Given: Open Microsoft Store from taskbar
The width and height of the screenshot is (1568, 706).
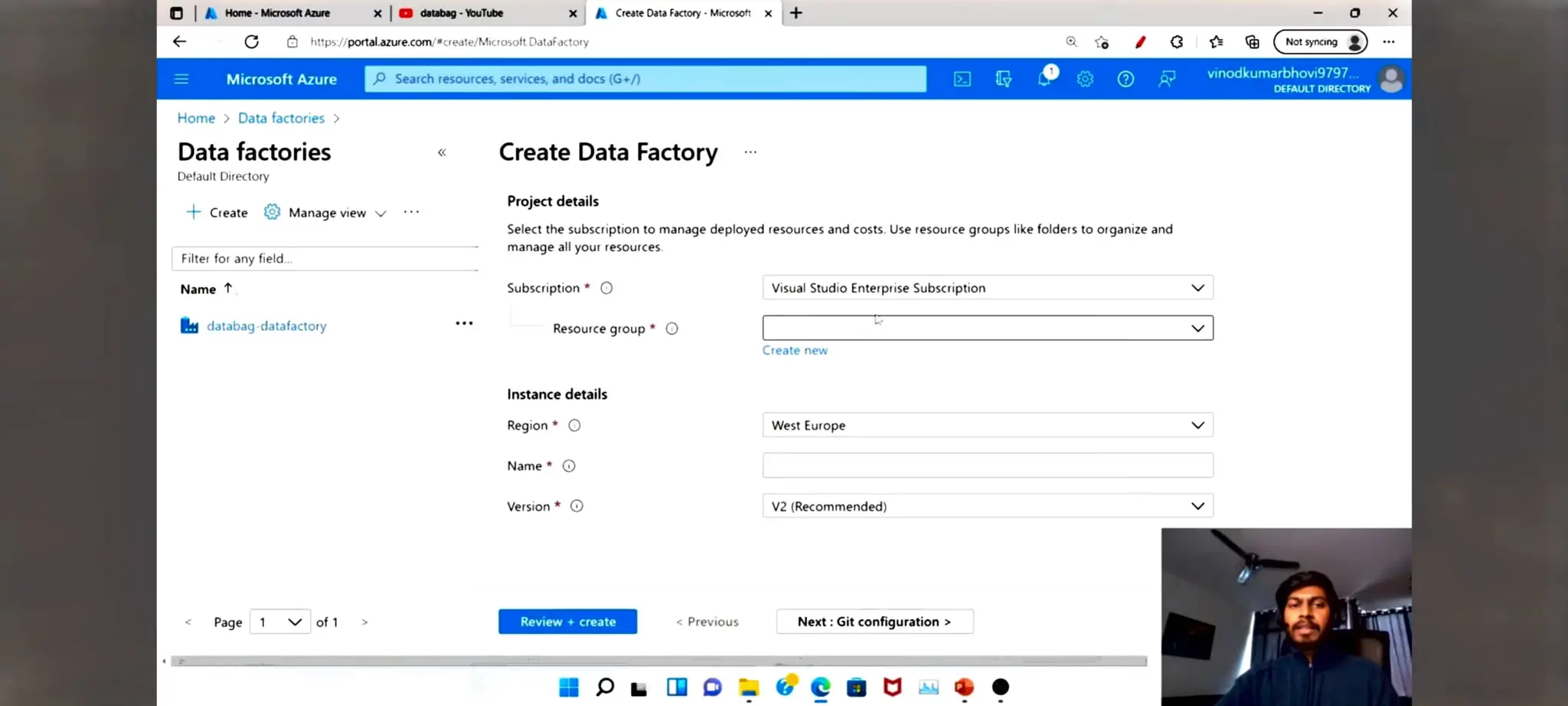Looking at the screenshot, I should point(857,688).
